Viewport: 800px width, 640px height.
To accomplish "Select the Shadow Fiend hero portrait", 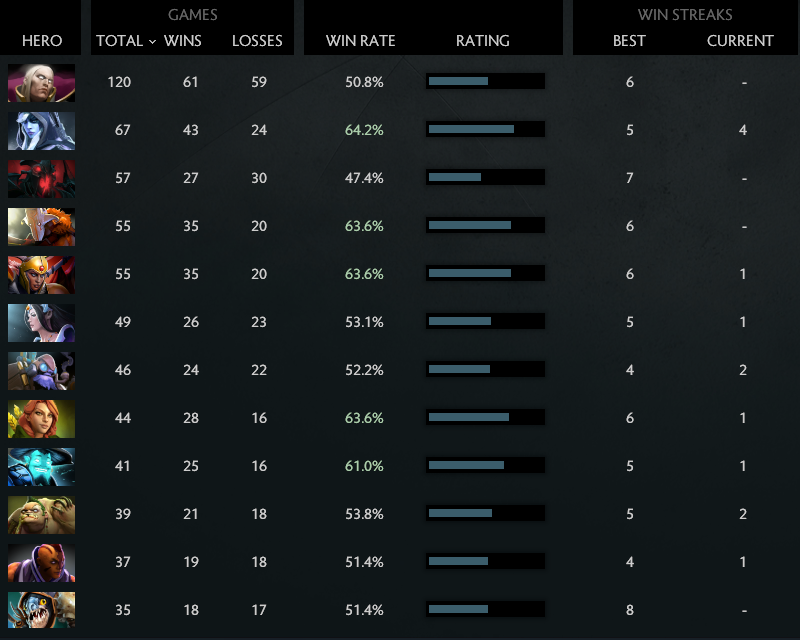I will pos(36,177).
